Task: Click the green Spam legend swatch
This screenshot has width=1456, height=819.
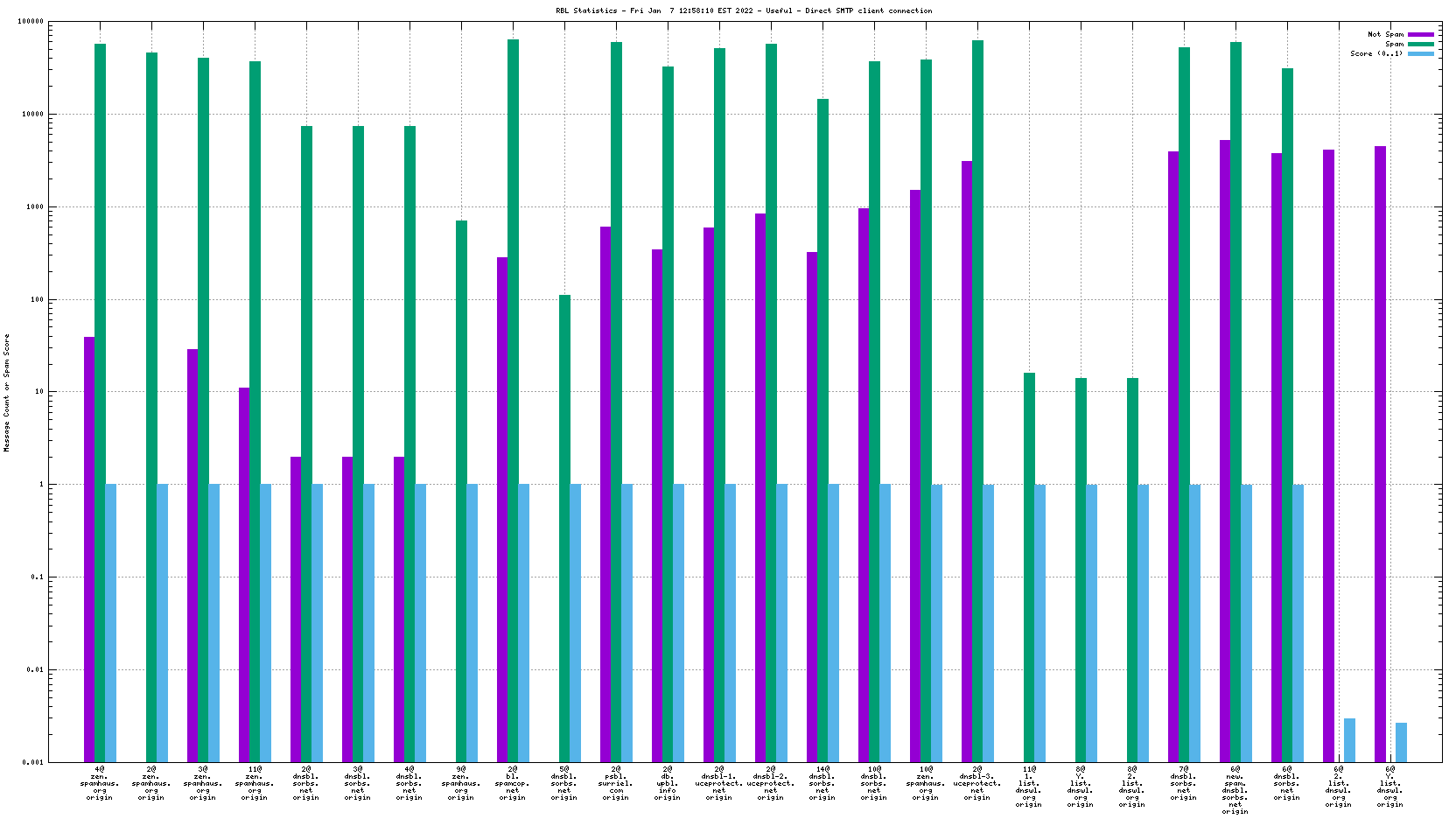Action: tap(1420, 45)
